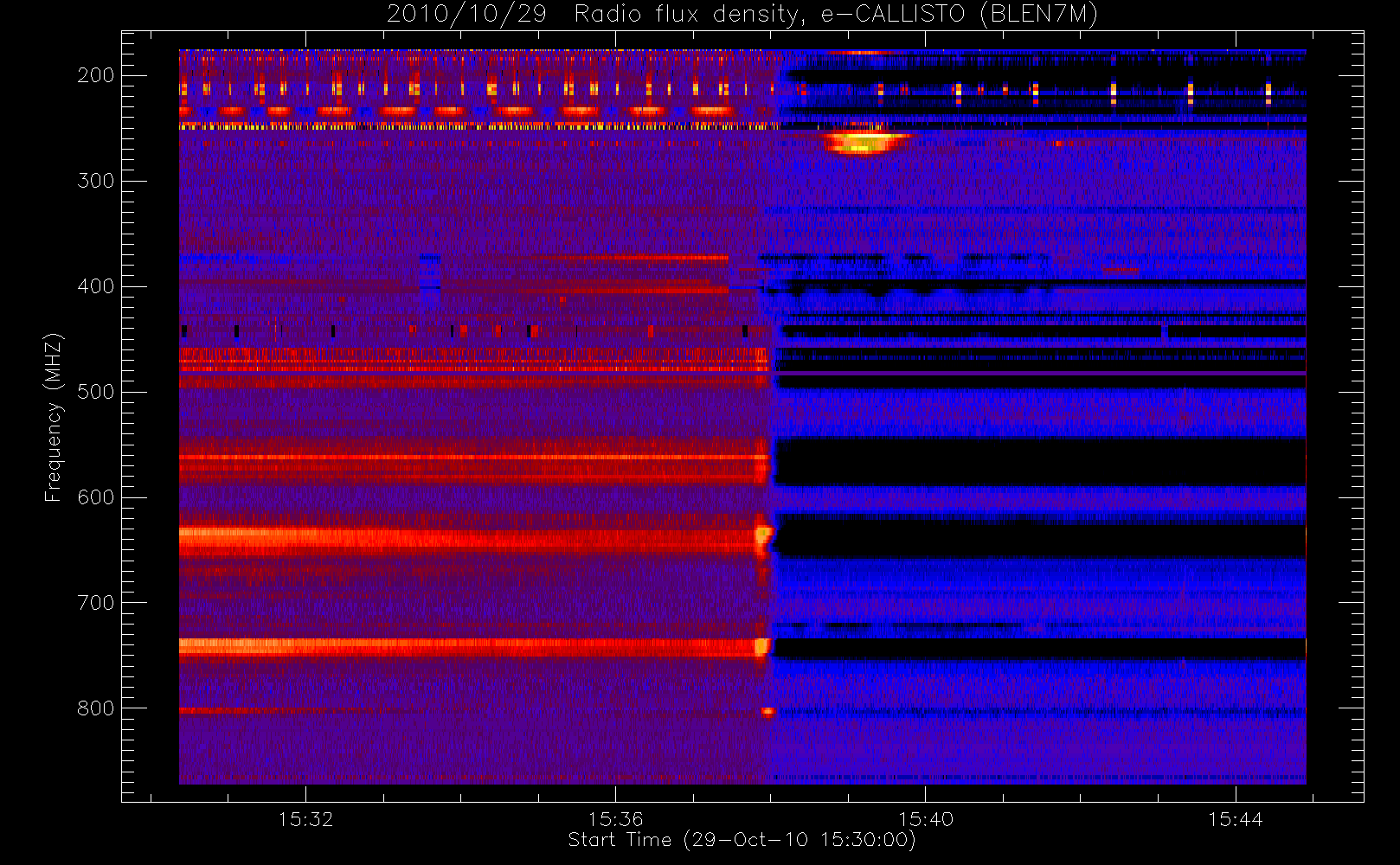Select the 400 frequency tick label

coord(95,286)
